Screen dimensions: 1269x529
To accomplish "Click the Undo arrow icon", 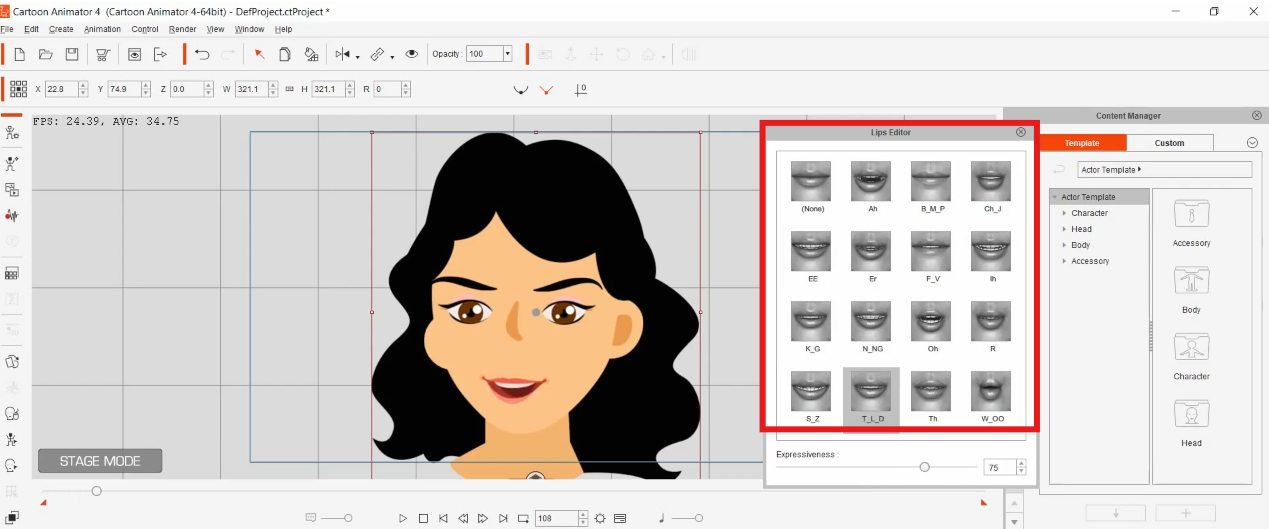I will coord(202,54).
